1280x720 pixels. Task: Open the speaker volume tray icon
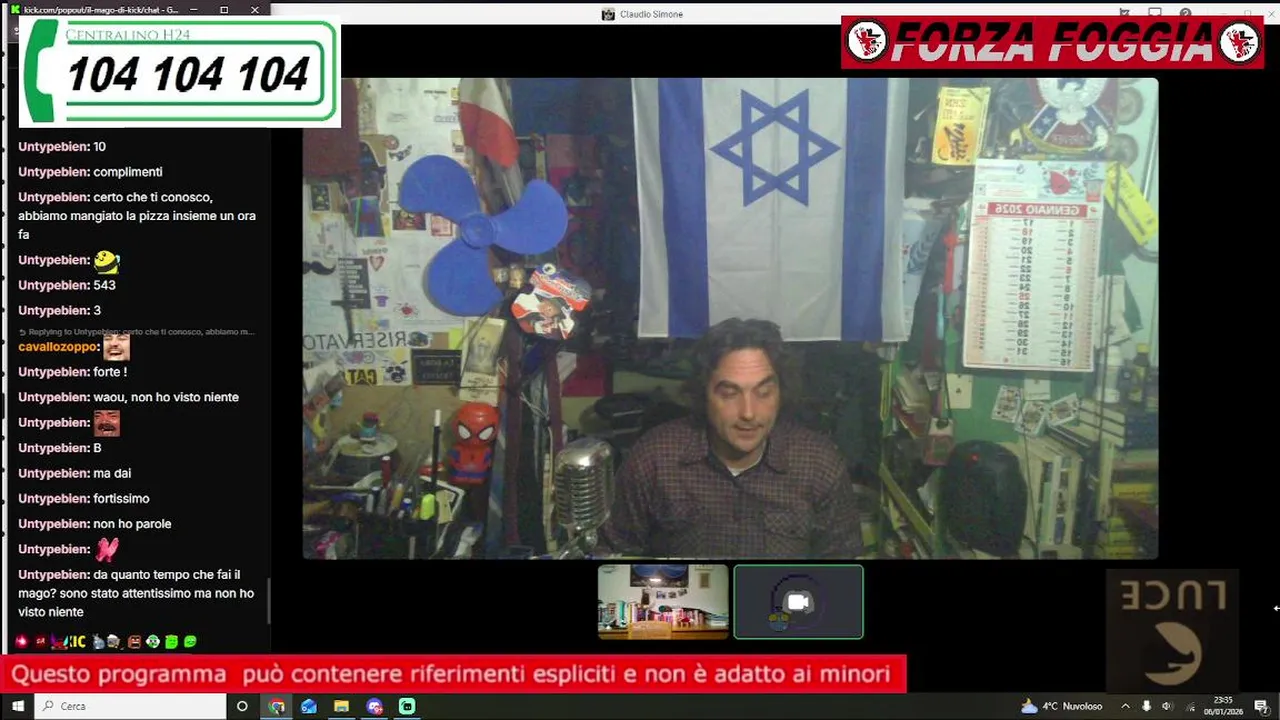click(1167, 706)
